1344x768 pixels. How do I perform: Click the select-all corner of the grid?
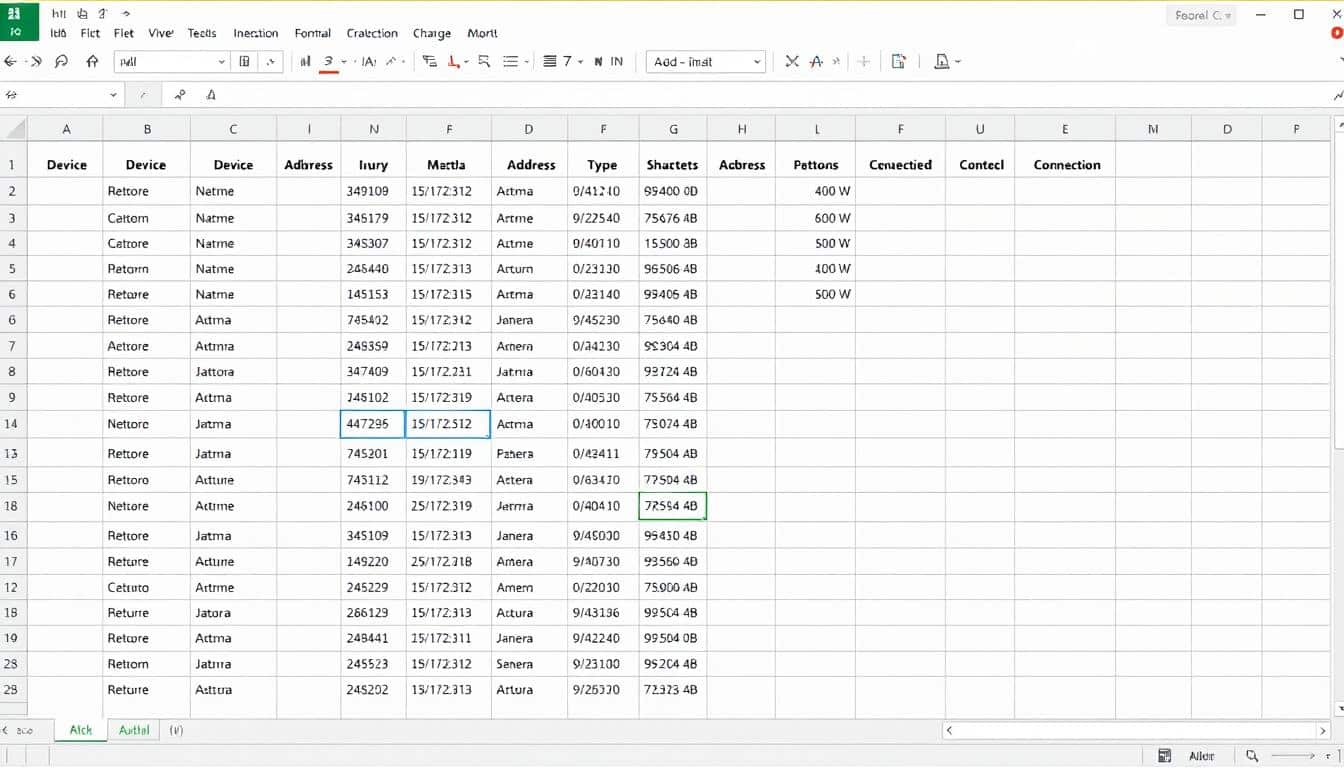click(13, 129)
